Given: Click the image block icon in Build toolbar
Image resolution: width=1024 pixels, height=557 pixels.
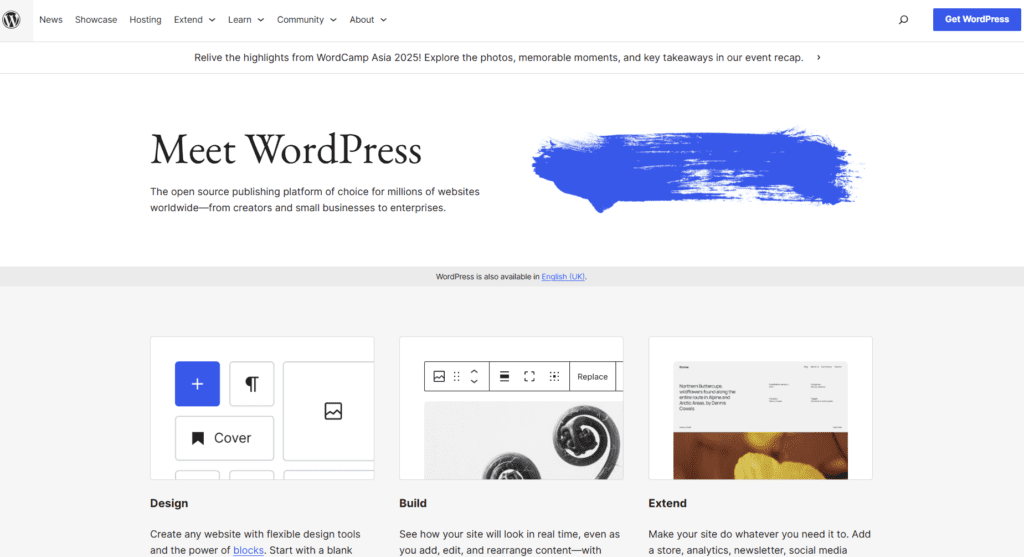Looking at the screenshot, I should [439, 376].
